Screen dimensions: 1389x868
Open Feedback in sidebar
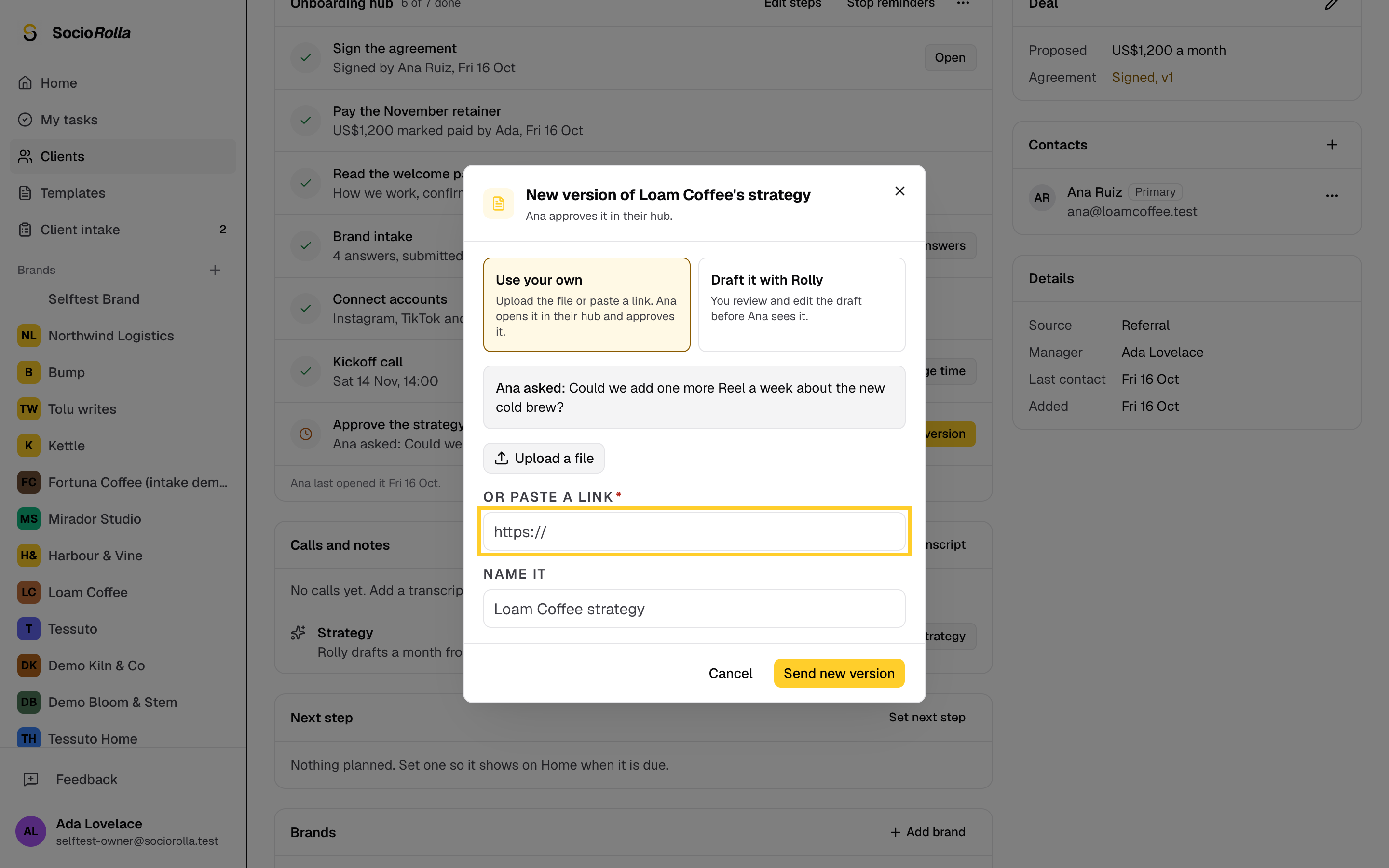point(123,779)
